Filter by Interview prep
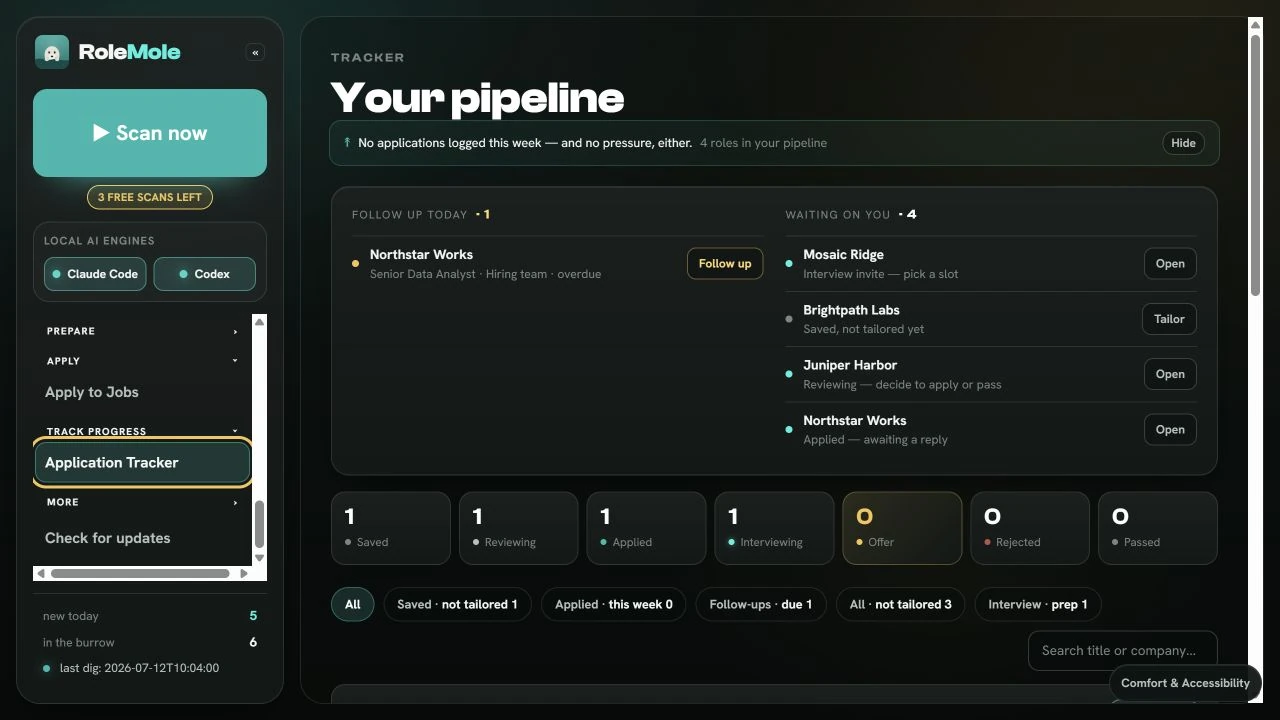 coord(1038,604)
